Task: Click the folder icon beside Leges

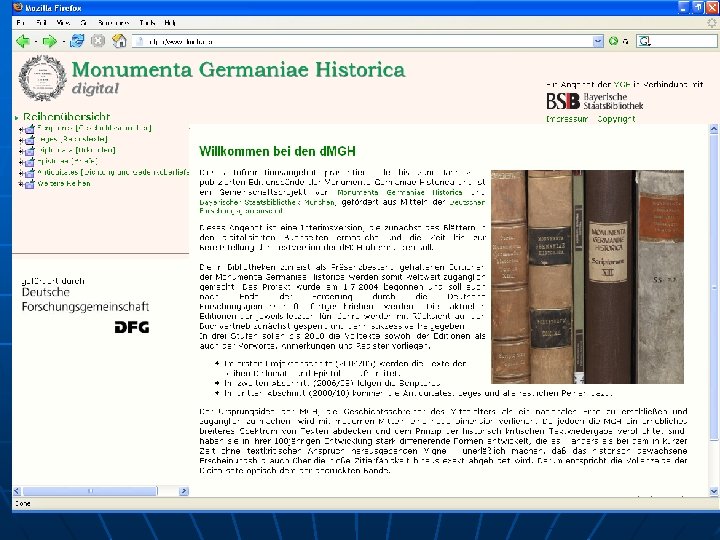Action: pos(30,140)
